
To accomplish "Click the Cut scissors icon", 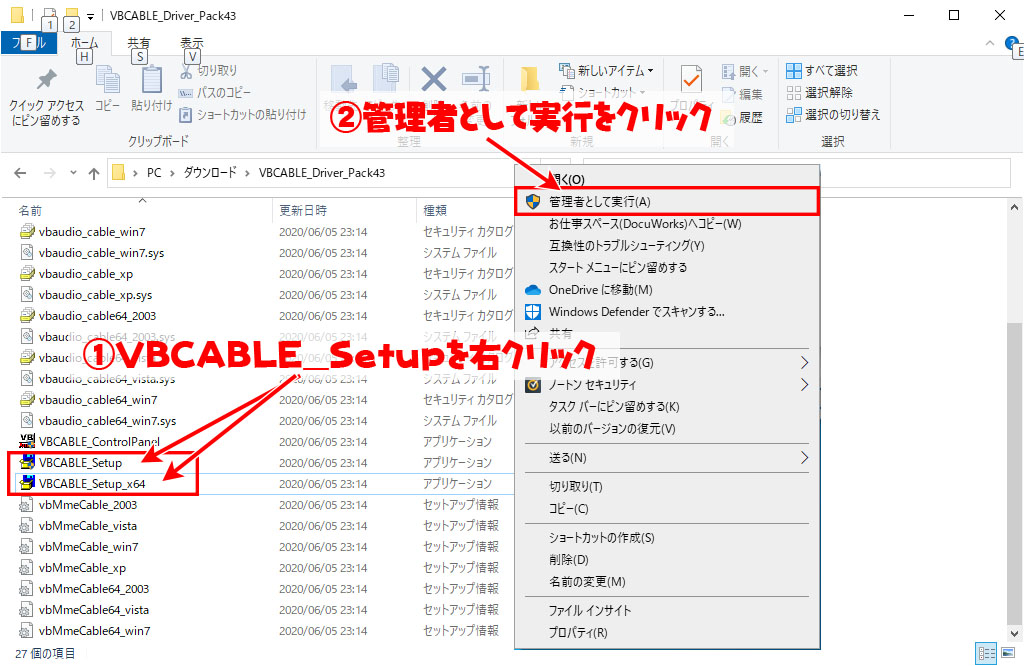I will pos(187,71).
